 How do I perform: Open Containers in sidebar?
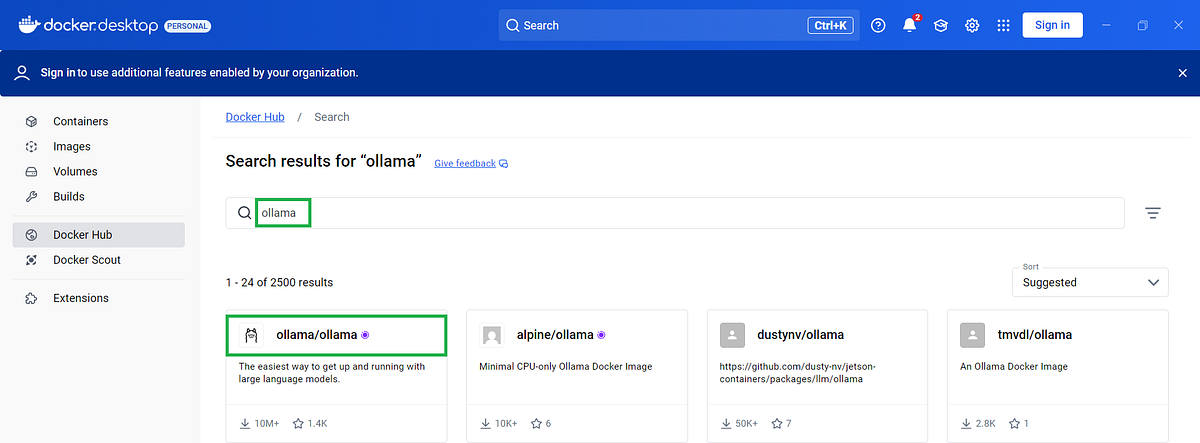[x=98, y=121]
